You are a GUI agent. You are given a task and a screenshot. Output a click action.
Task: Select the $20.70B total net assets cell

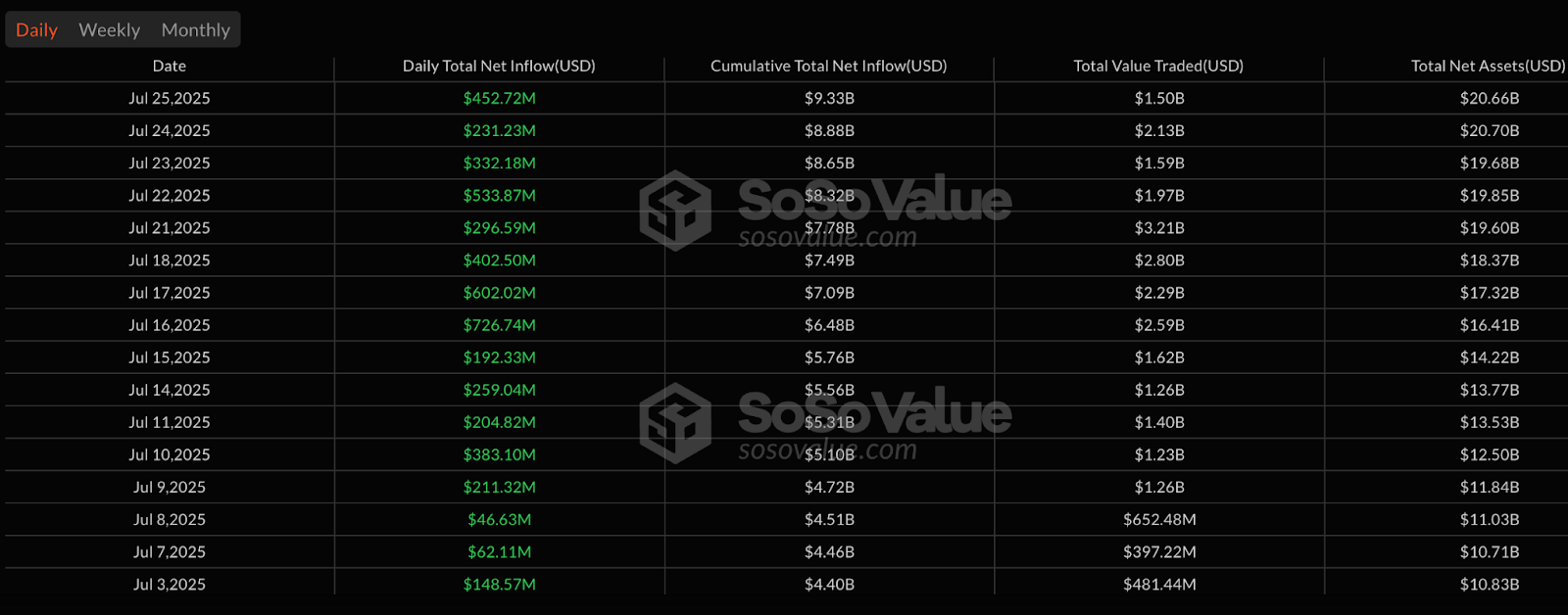[x=1489, y=130]
